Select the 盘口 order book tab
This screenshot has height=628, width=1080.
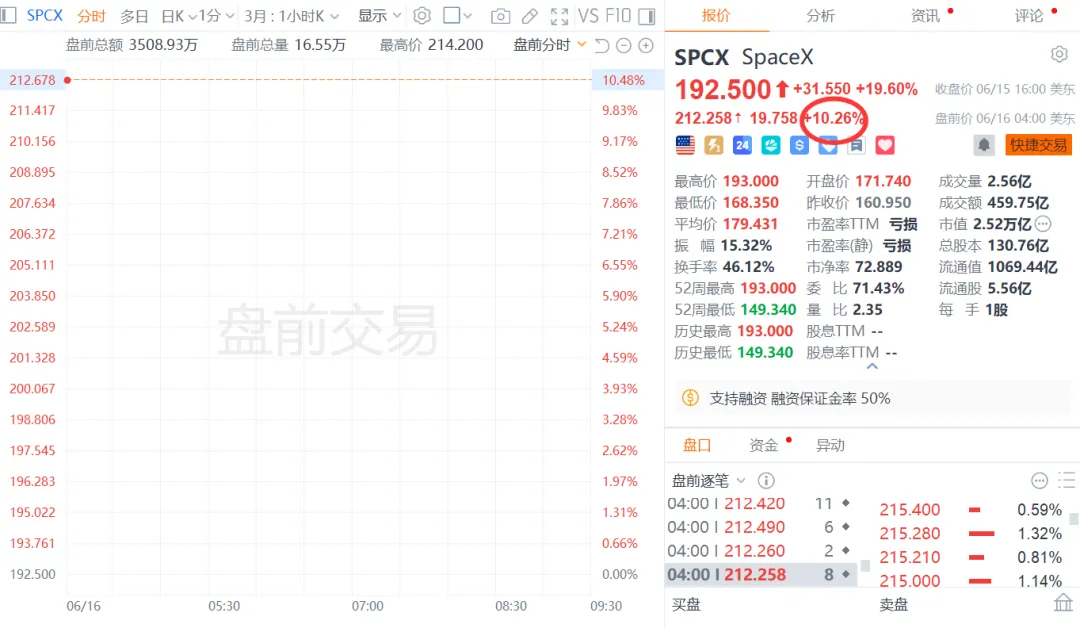point(696,446)
